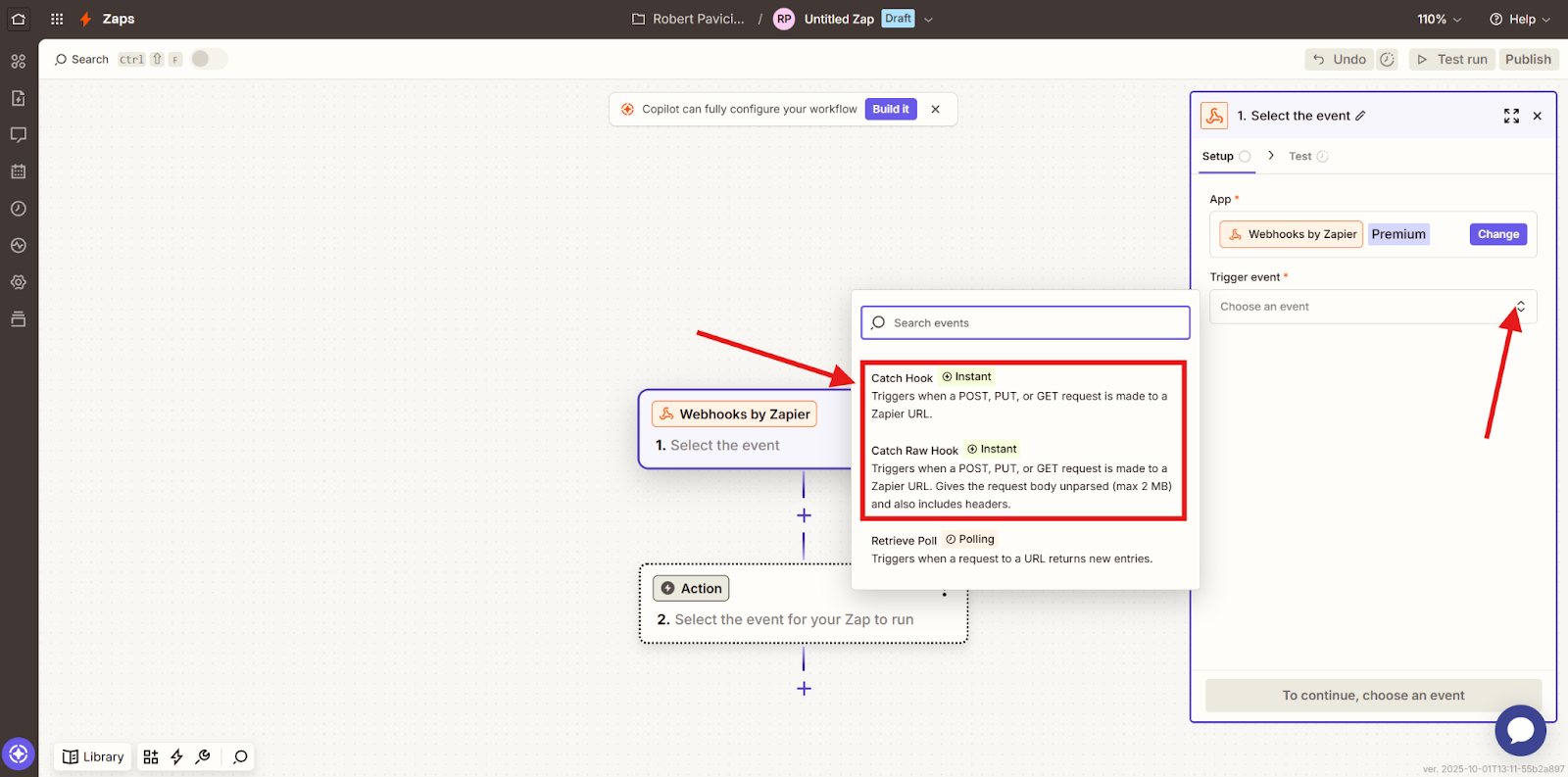Select the Retrieve Poll polling trigger
This screenshot has height=777, width=1568.
[x=1024, y=549]
